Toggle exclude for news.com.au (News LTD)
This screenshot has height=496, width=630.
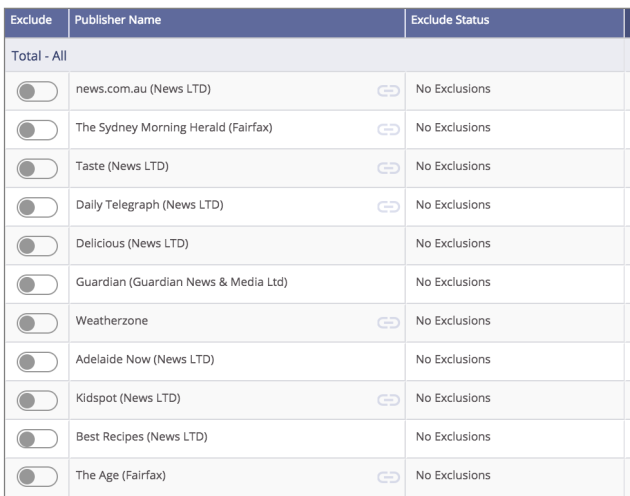[37, 91]
